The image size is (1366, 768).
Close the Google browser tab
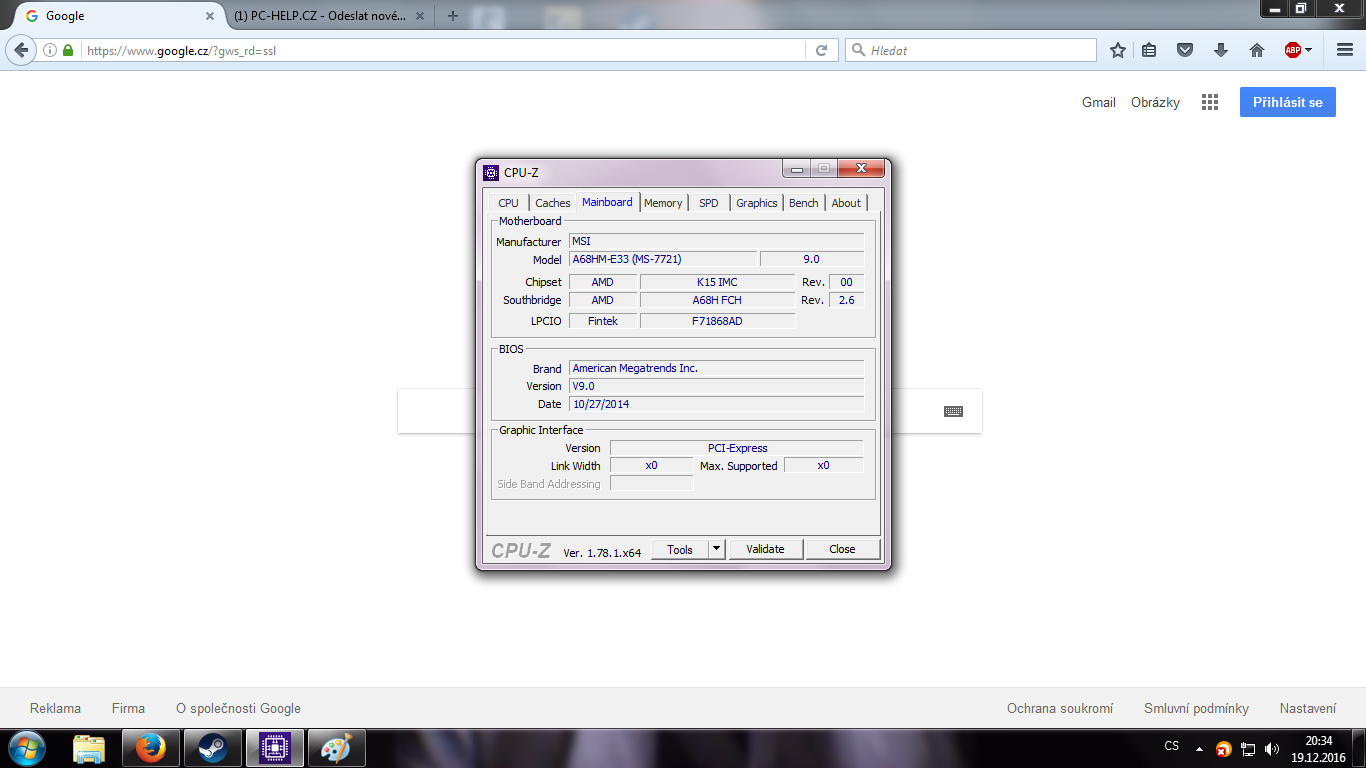click(209, 16)
